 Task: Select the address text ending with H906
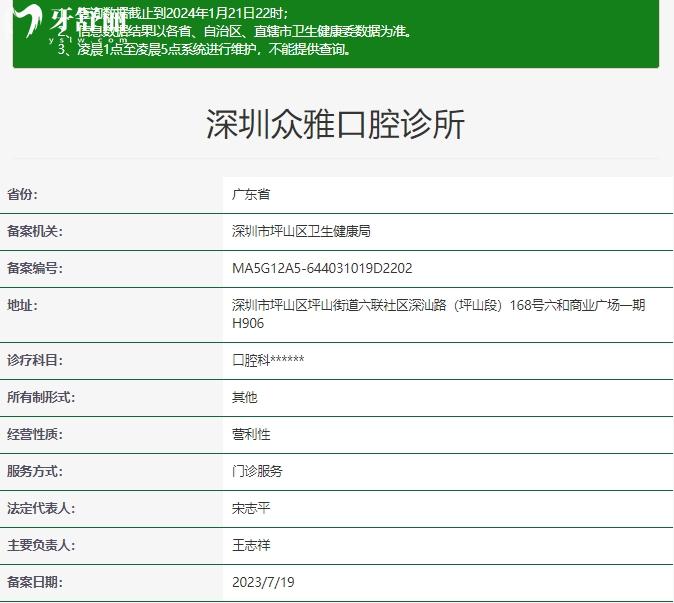438,314
